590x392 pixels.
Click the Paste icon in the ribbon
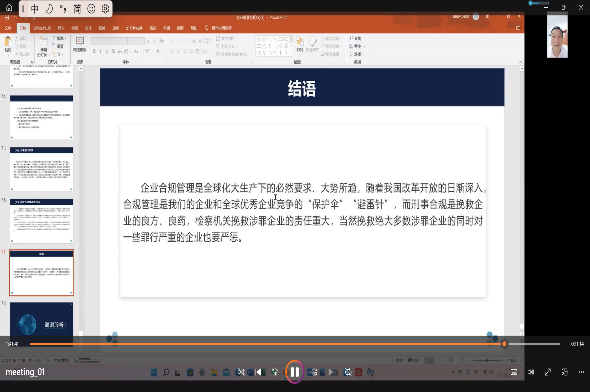[8, 44]
